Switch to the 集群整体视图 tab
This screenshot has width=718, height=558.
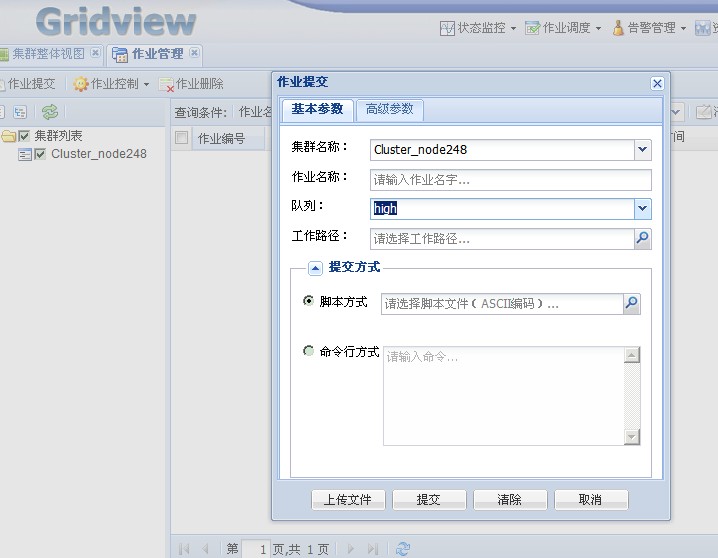point(48,54)
